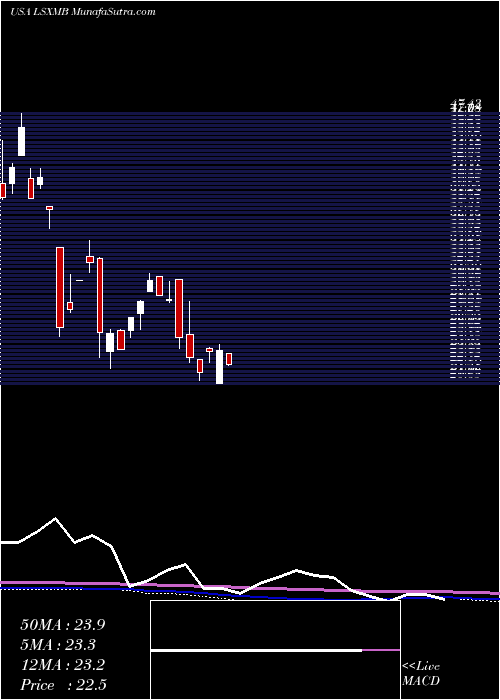
Task: Click the 5MA : 23.3 value text
Action: 58,645
